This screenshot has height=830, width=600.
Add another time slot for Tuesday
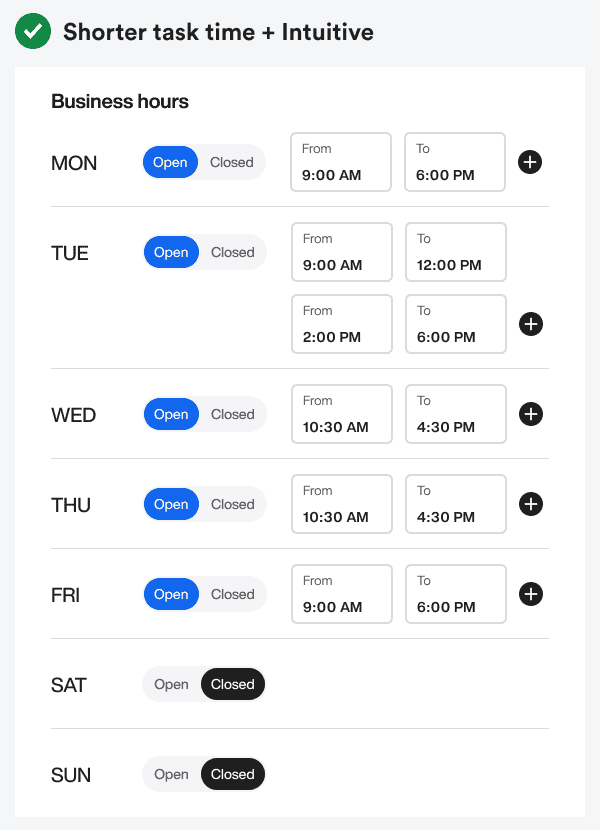(531, 324)
